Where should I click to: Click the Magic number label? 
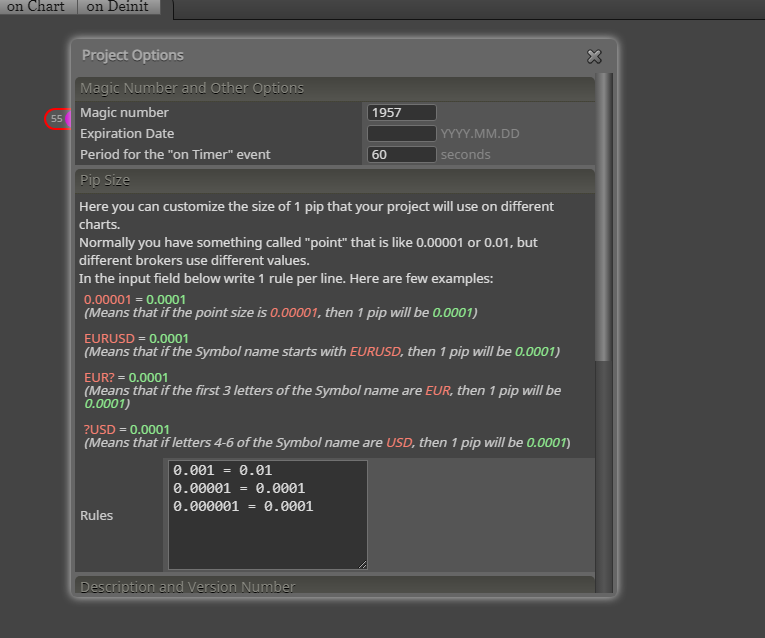(x=124, y=113)
